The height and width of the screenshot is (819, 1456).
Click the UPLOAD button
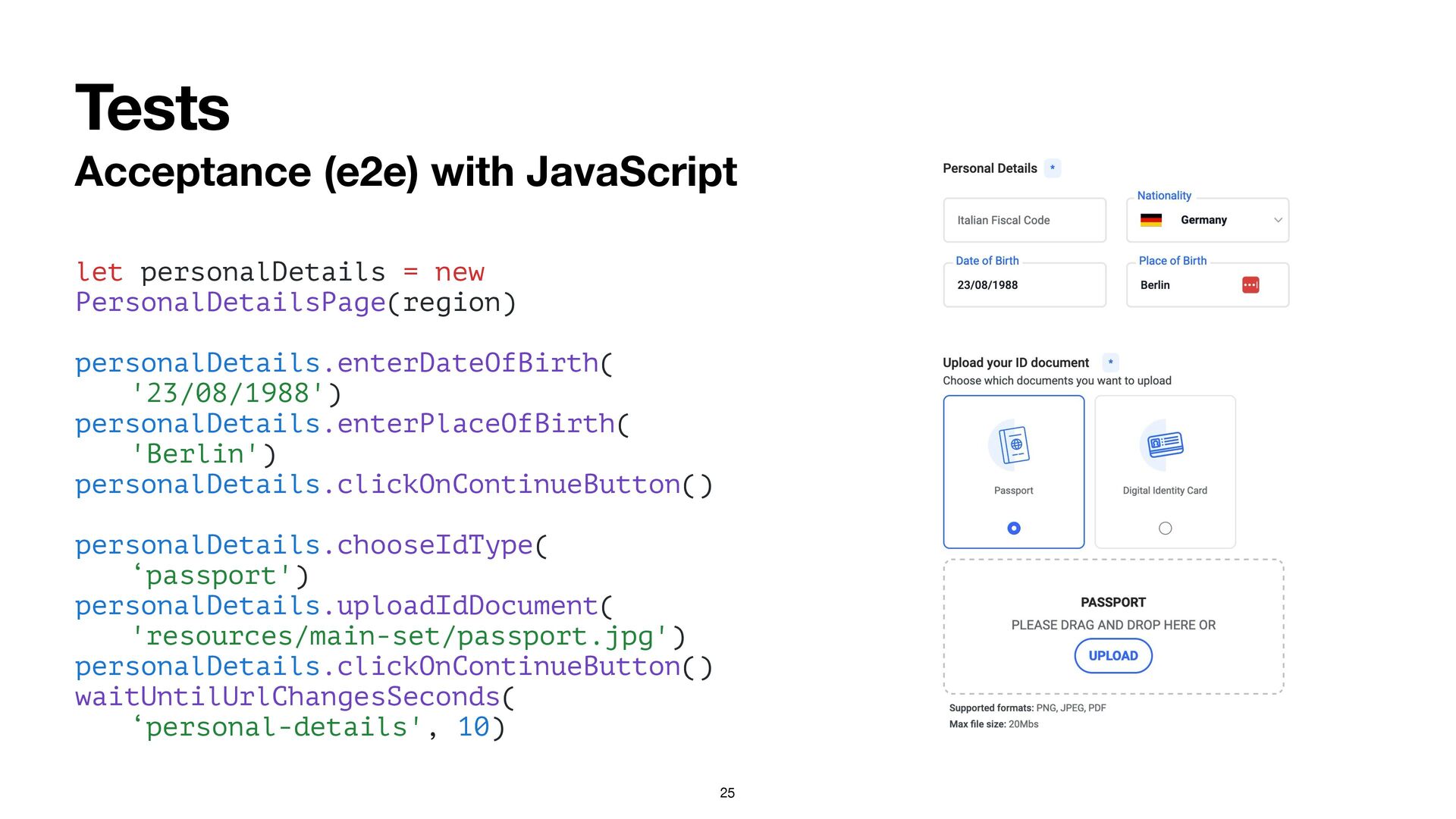1113,656
